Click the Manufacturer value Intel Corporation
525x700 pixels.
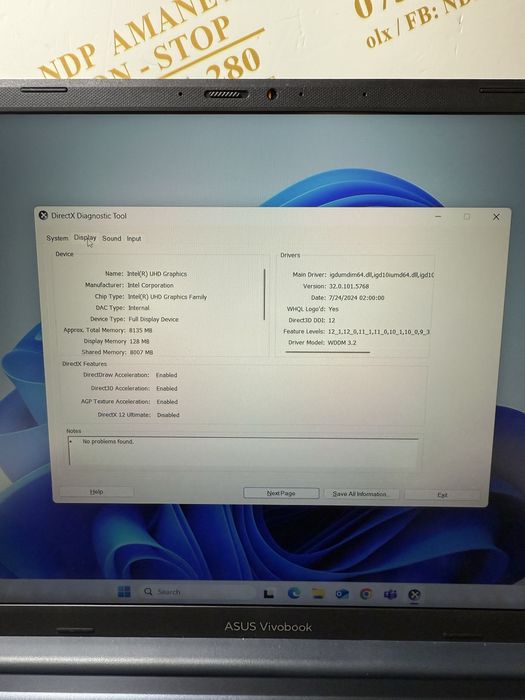150,285
